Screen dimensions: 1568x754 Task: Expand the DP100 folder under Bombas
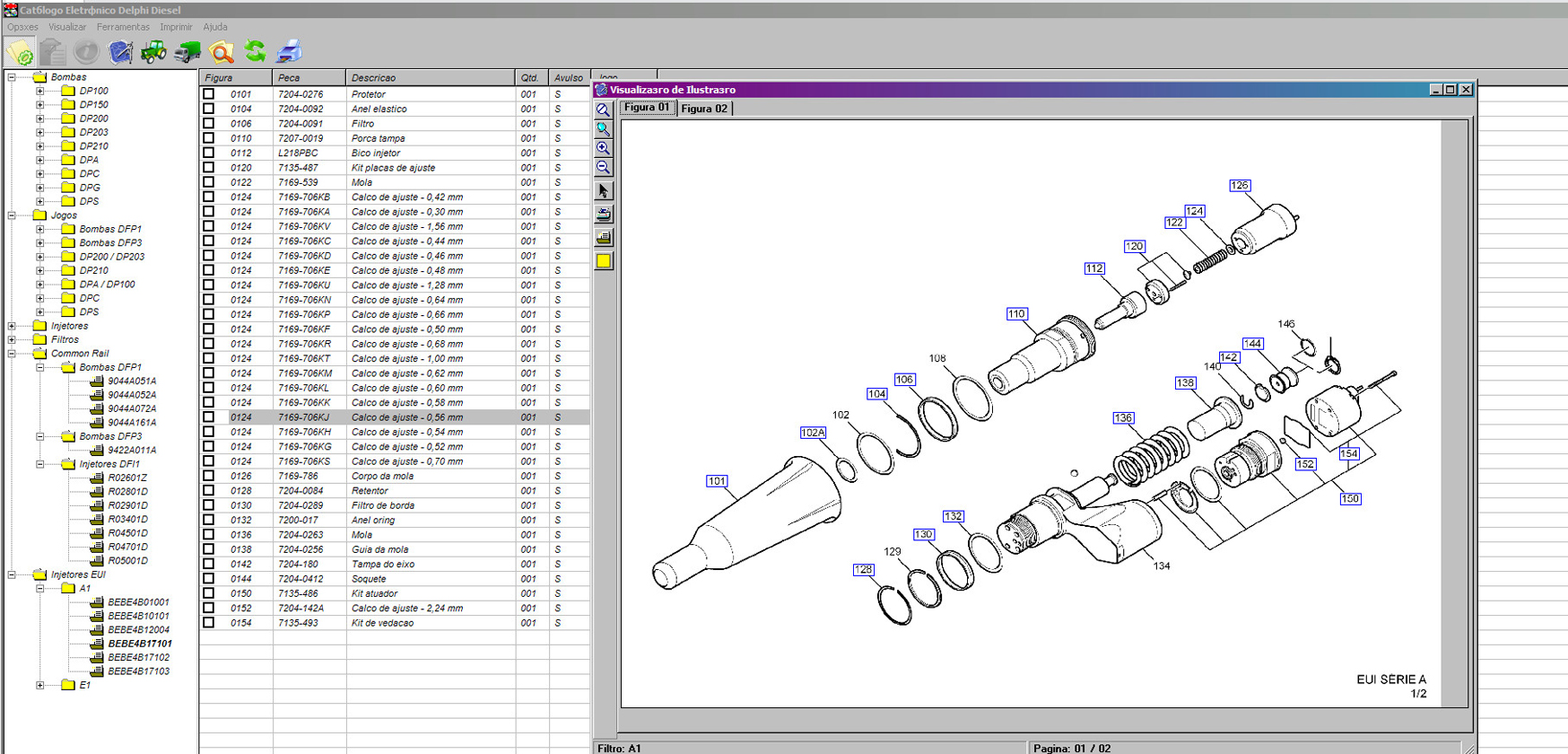click(39, 91)
